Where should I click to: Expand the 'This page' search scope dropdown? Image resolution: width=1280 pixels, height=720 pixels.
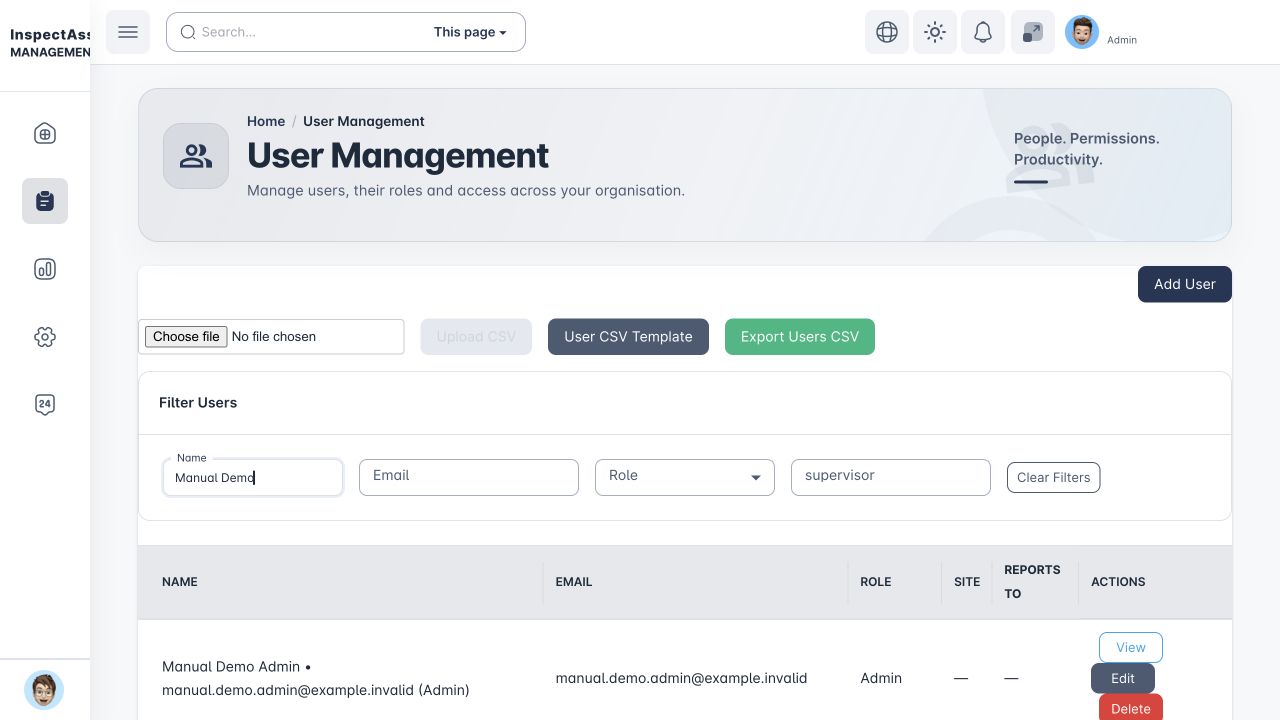[x=470, y=32]
